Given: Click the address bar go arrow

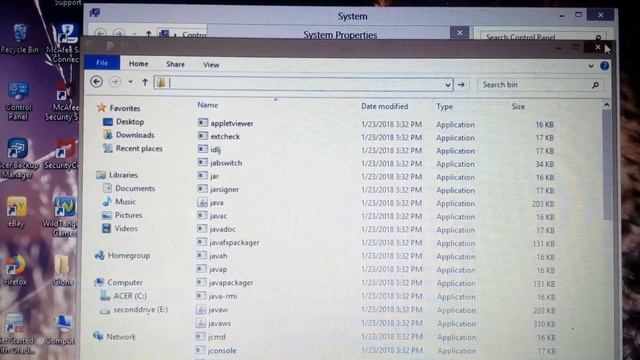Looking at the screenshot, I should pyautogui.click(x=461, y=85).
